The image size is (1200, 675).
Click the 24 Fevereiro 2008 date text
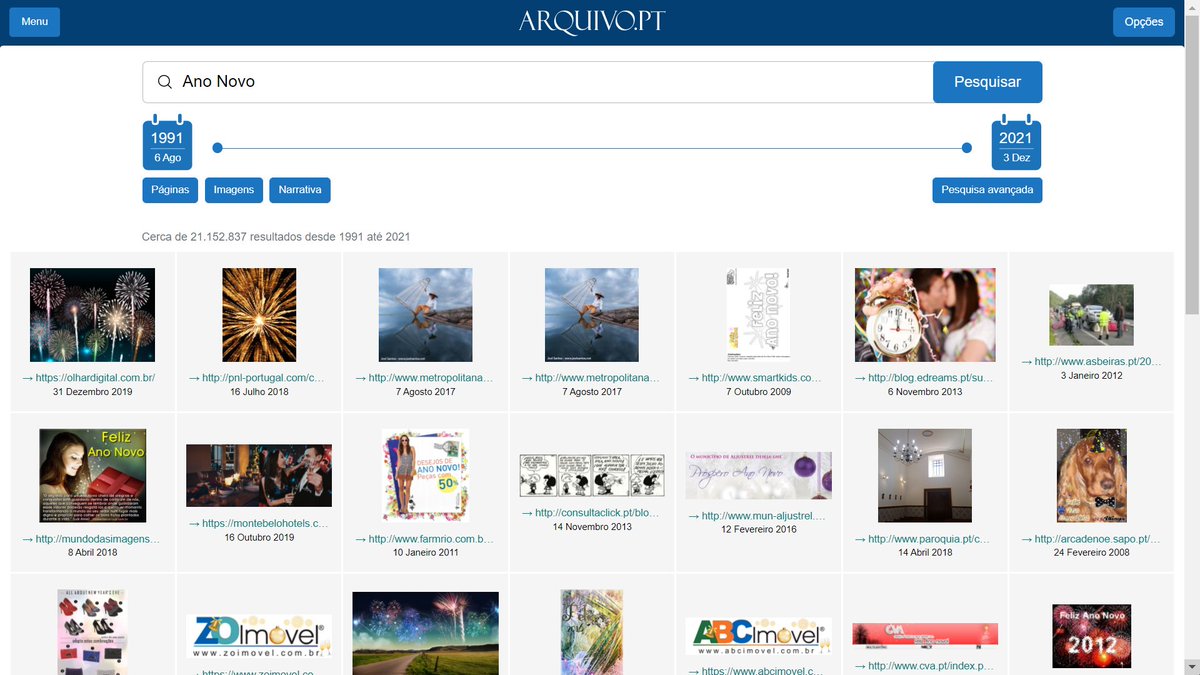click(1091, 552)
